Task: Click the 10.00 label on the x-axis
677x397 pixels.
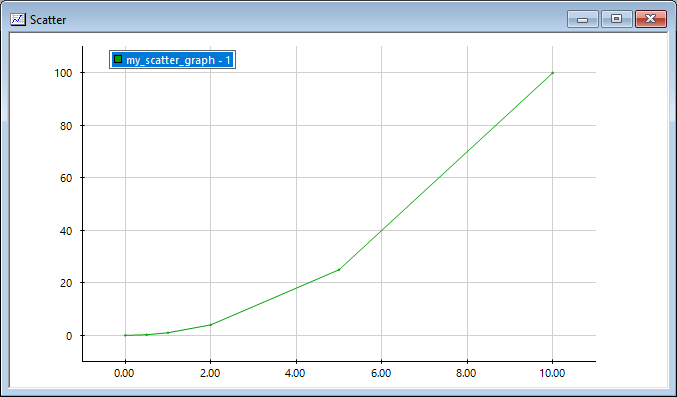Action: pos(552,373)
